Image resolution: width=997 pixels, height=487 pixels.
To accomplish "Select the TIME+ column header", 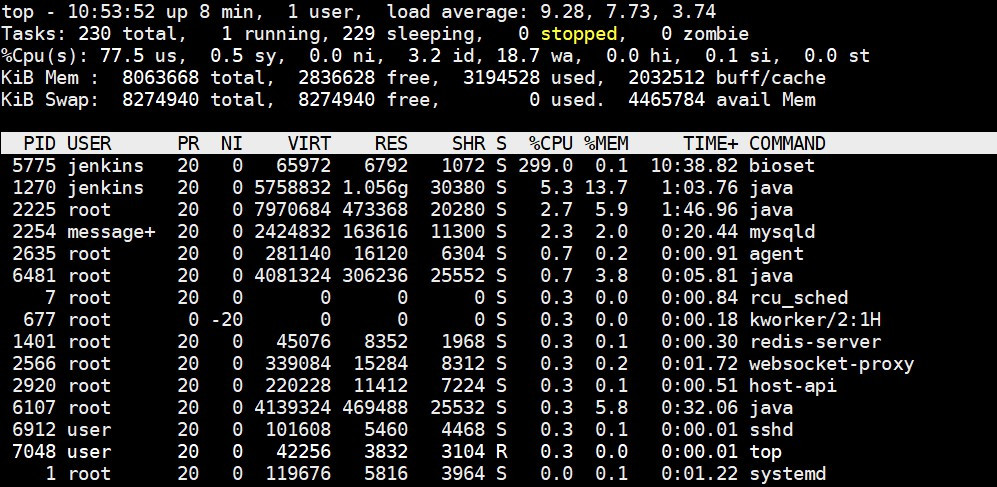I will coord(711,144).
